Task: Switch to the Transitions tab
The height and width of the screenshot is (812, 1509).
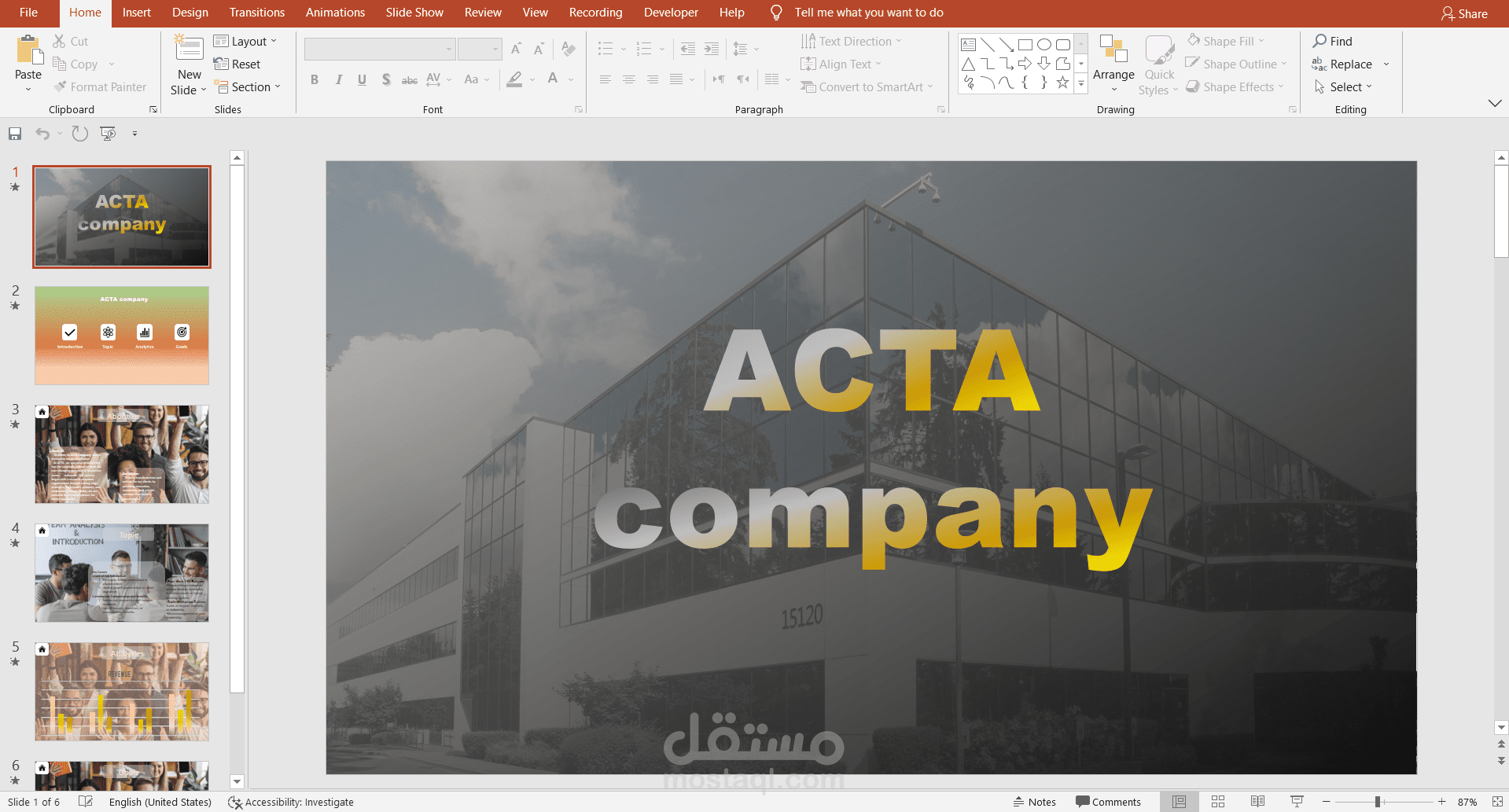Action: 257,13
